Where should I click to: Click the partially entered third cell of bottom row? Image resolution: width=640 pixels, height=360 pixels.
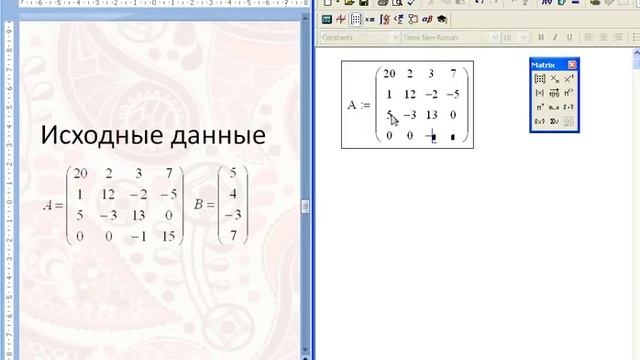[431, 136]
